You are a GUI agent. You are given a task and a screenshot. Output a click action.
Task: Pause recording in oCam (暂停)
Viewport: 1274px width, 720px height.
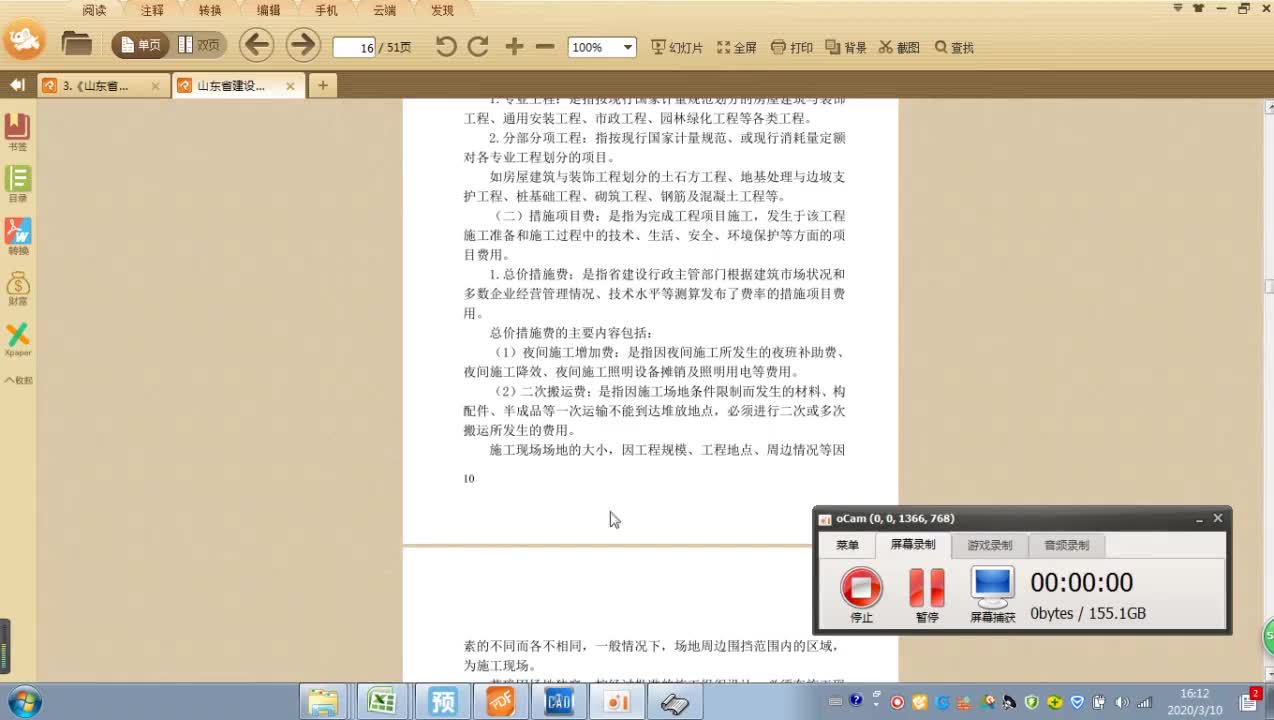tap(927, 595)
